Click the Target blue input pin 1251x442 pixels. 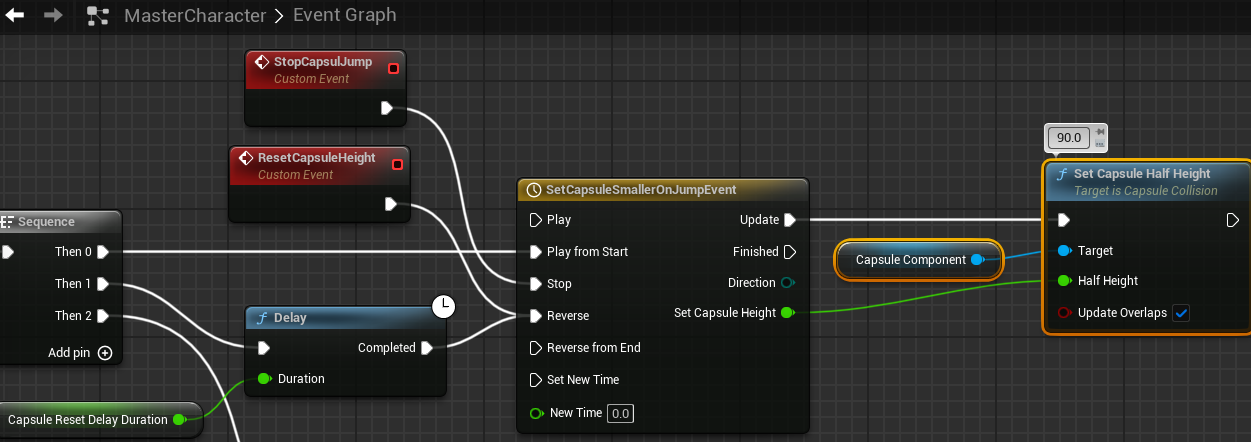1064,251
